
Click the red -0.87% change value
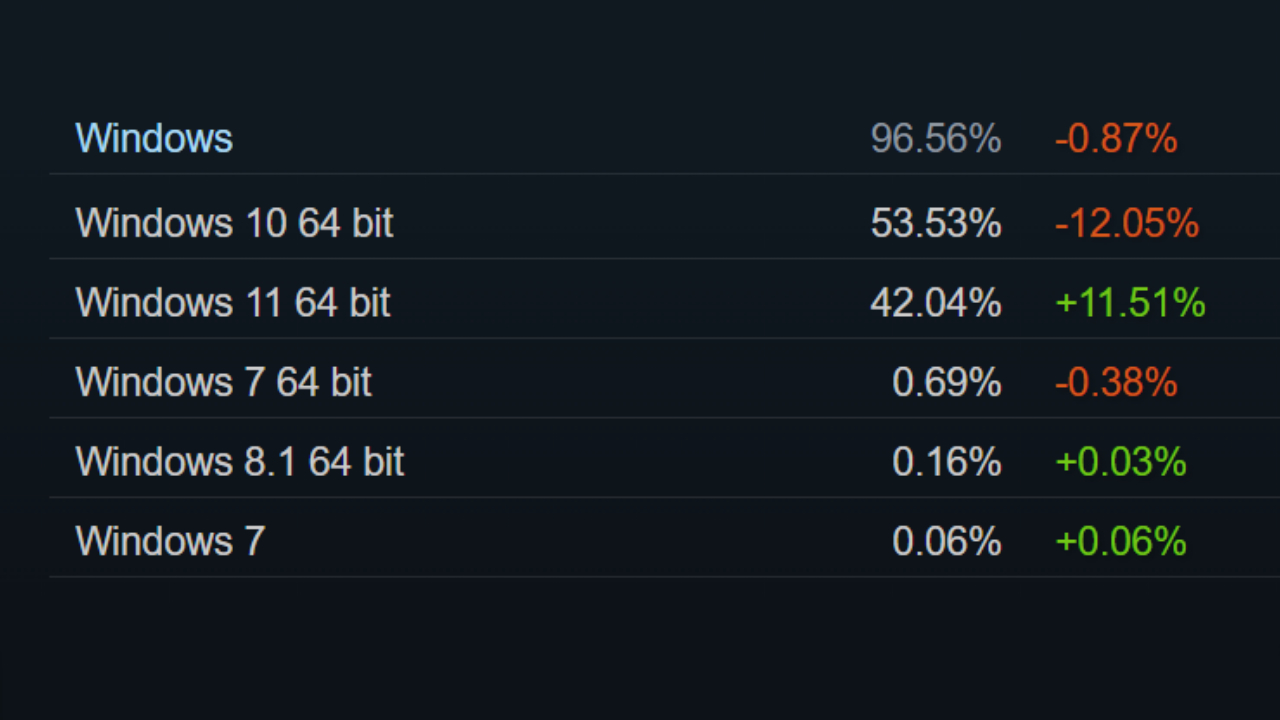tap(1115, 138)
